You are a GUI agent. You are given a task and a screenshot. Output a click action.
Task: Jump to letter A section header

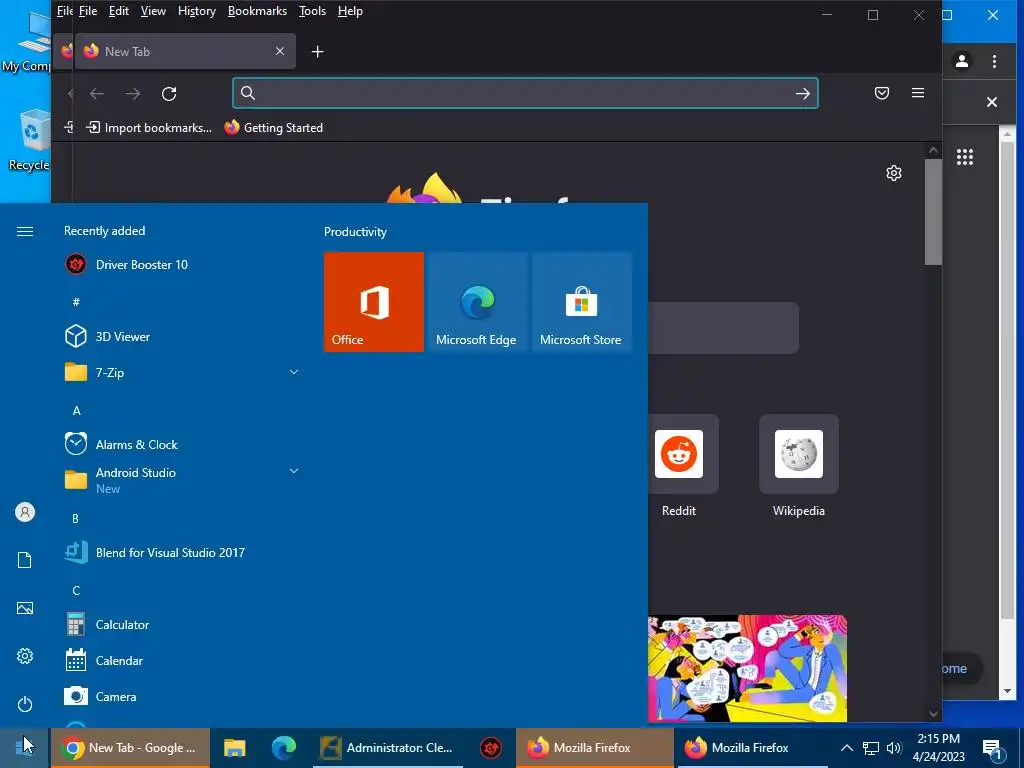76,411
